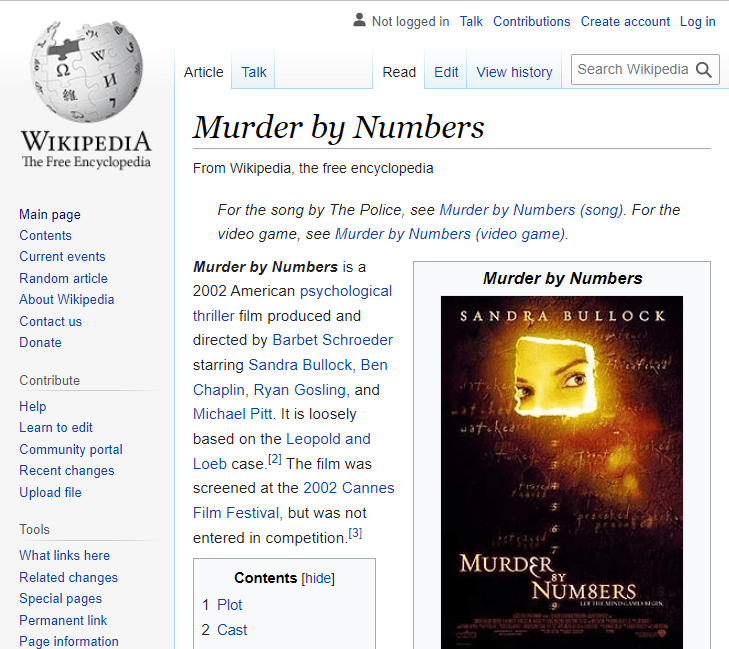729x649 pixels.
Task: Click Recent changes in the sidebar
Action: 66,470
